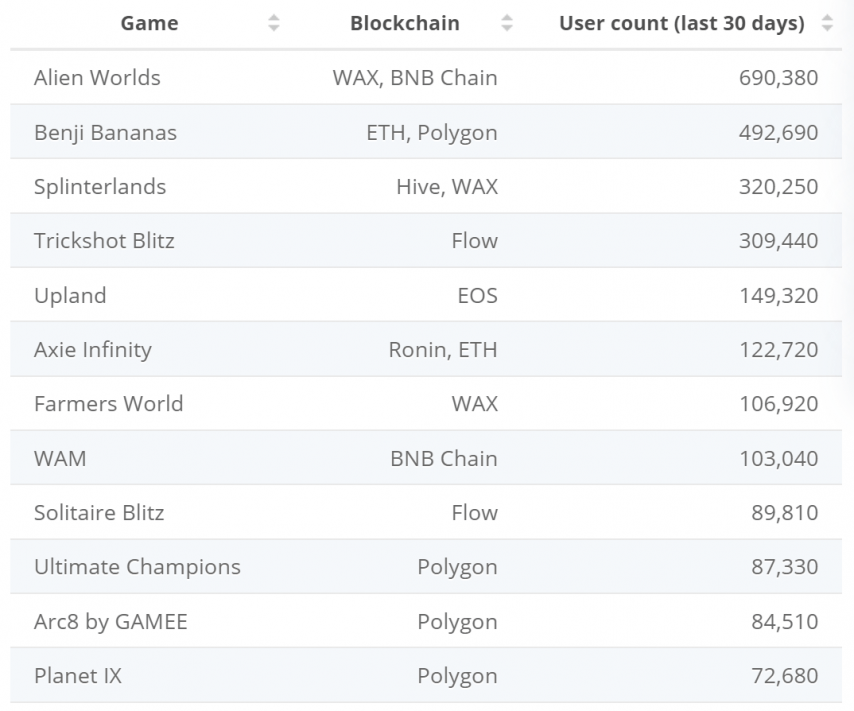Click the 690,380 user count cell
Screen dimensions: 854x711
[x=778, y=78]
